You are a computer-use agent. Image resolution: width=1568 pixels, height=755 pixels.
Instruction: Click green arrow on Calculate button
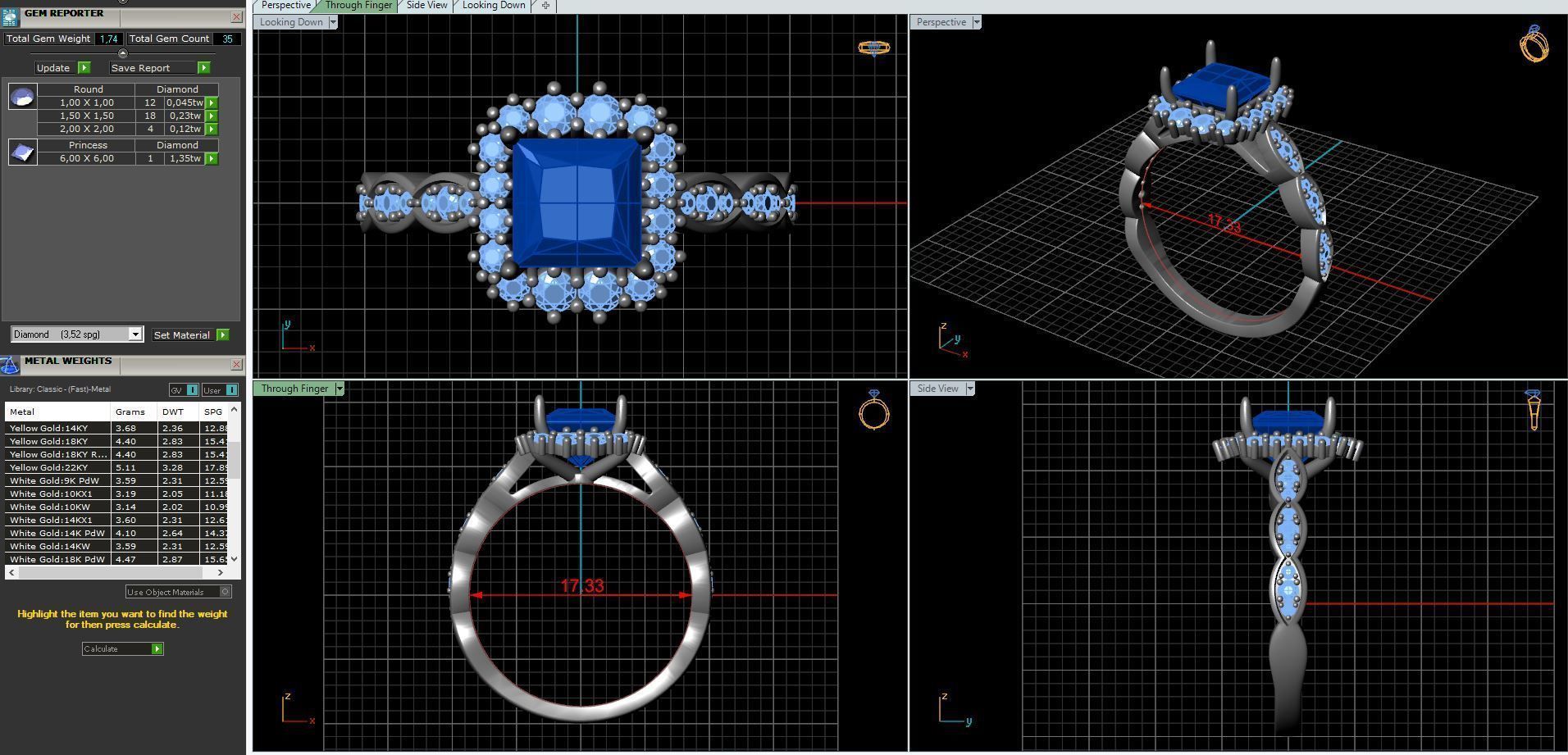[x=157, y=649]
